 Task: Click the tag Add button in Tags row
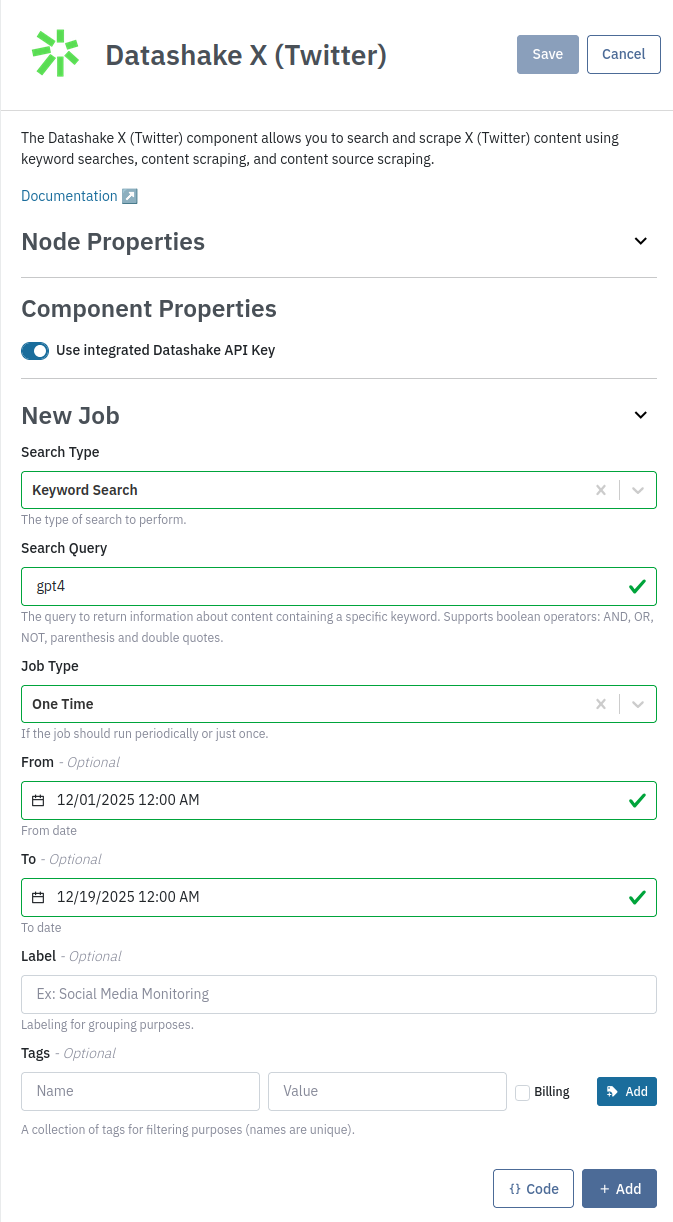coord(626,1091)
